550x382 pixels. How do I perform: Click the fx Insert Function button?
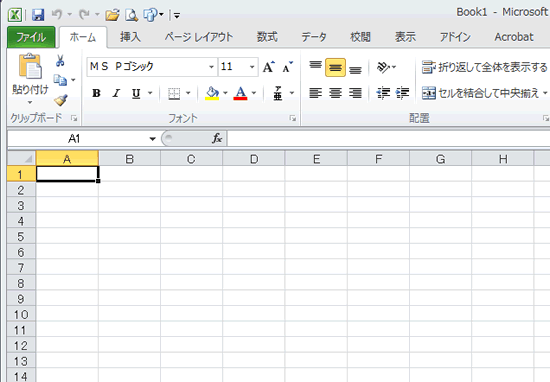(217, 139)
